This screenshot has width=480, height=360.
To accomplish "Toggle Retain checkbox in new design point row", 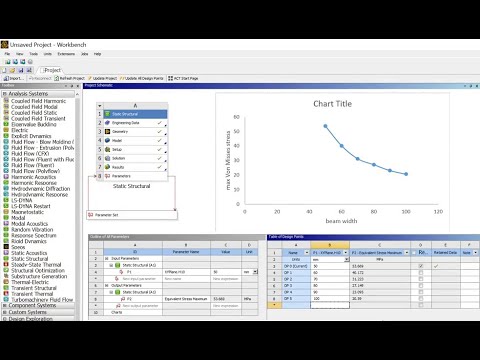I will click(x=421, y=305).
